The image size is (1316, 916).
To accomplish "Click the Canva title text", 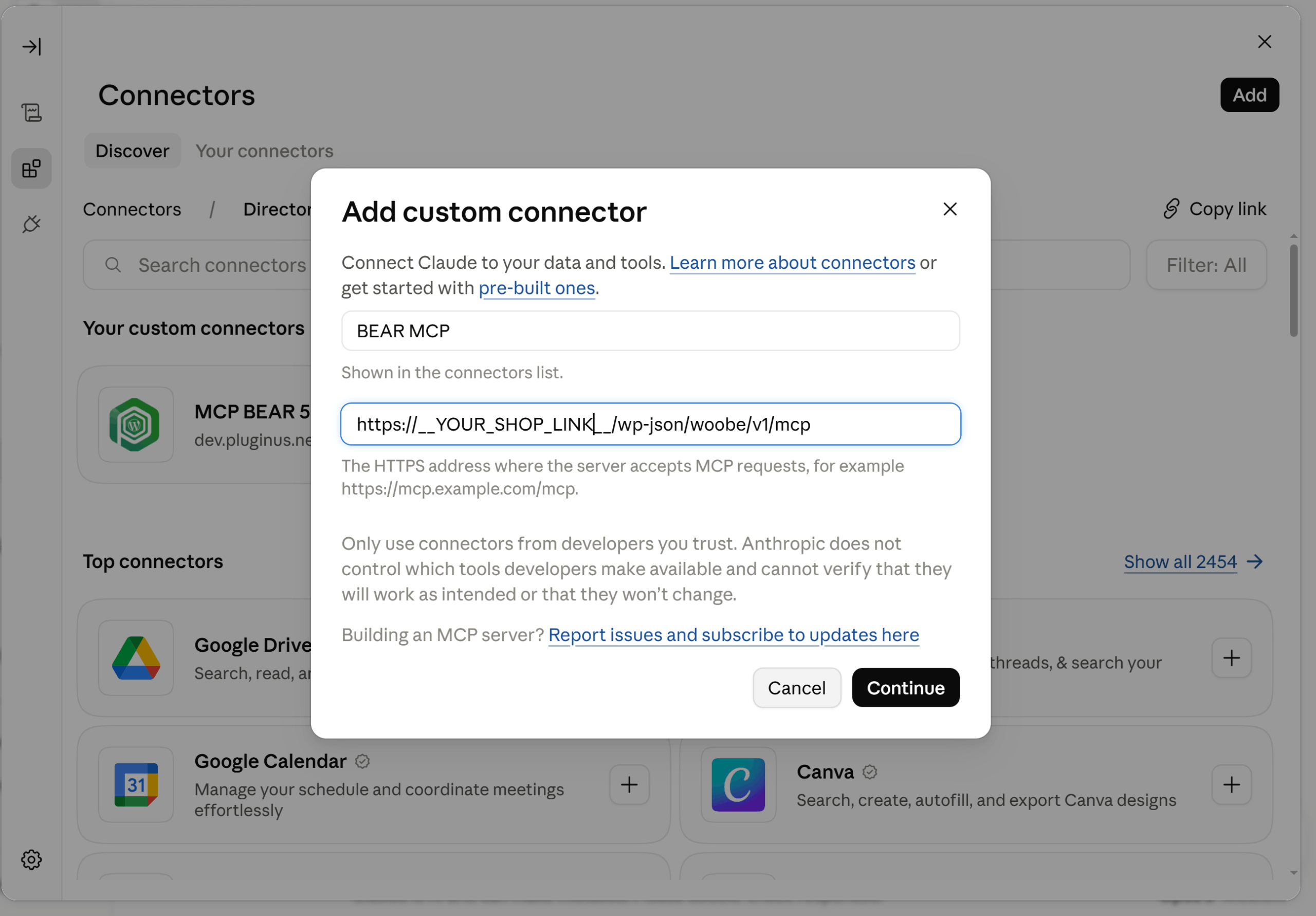I will [x=826, y=772].
